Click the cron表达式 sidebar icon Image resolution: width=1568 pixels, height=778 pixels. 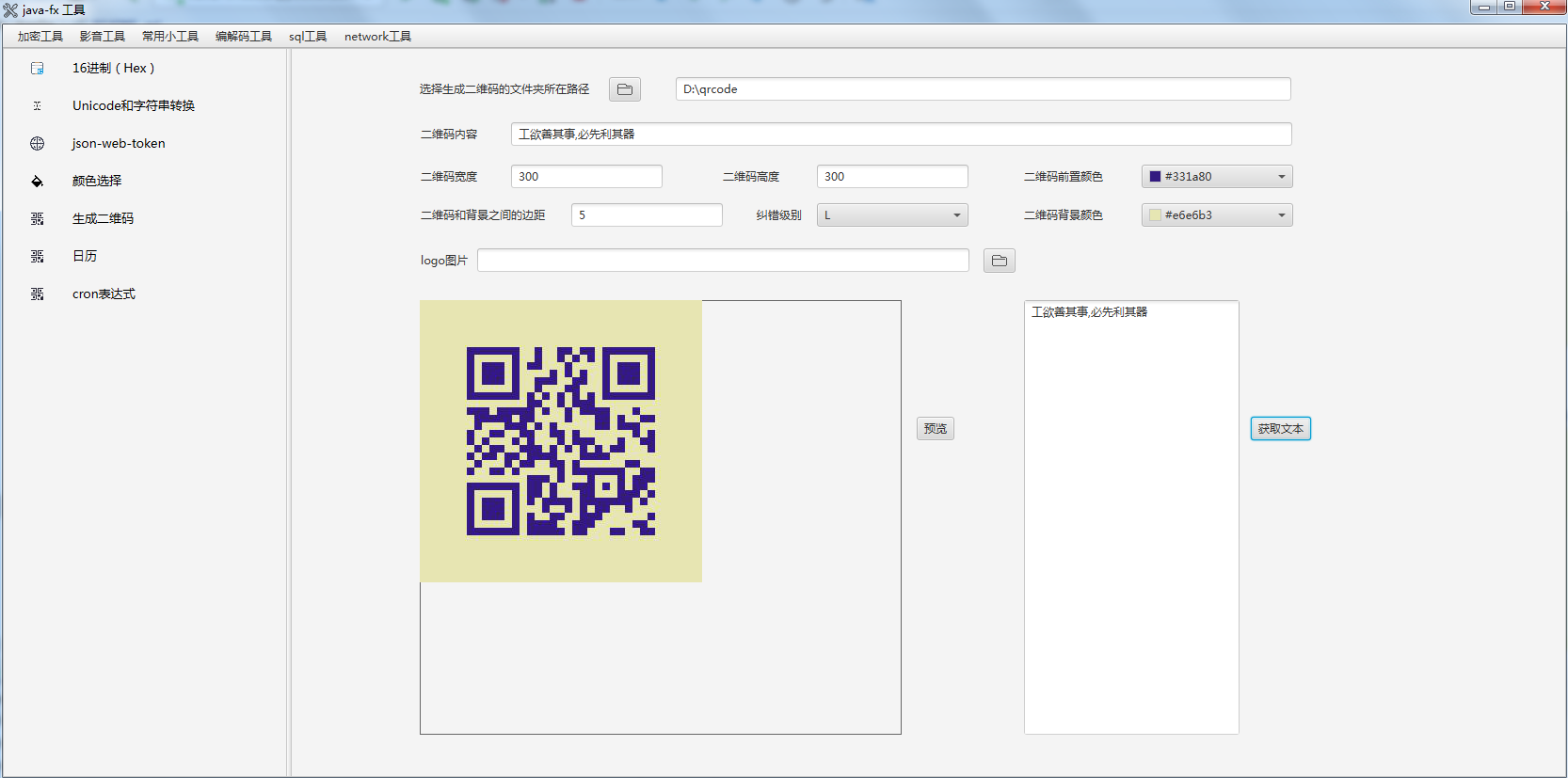point(38,294)
